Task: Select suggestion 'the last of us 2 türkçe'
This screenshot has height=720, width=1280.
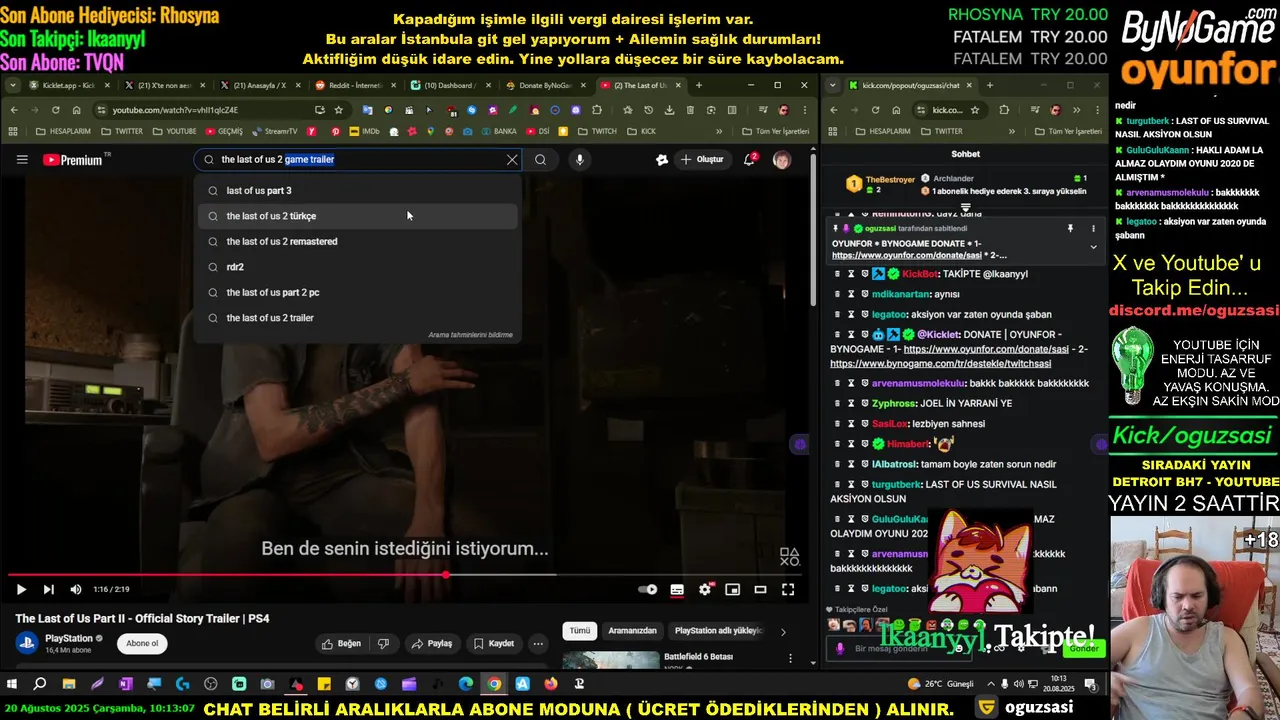Action: 357,216
